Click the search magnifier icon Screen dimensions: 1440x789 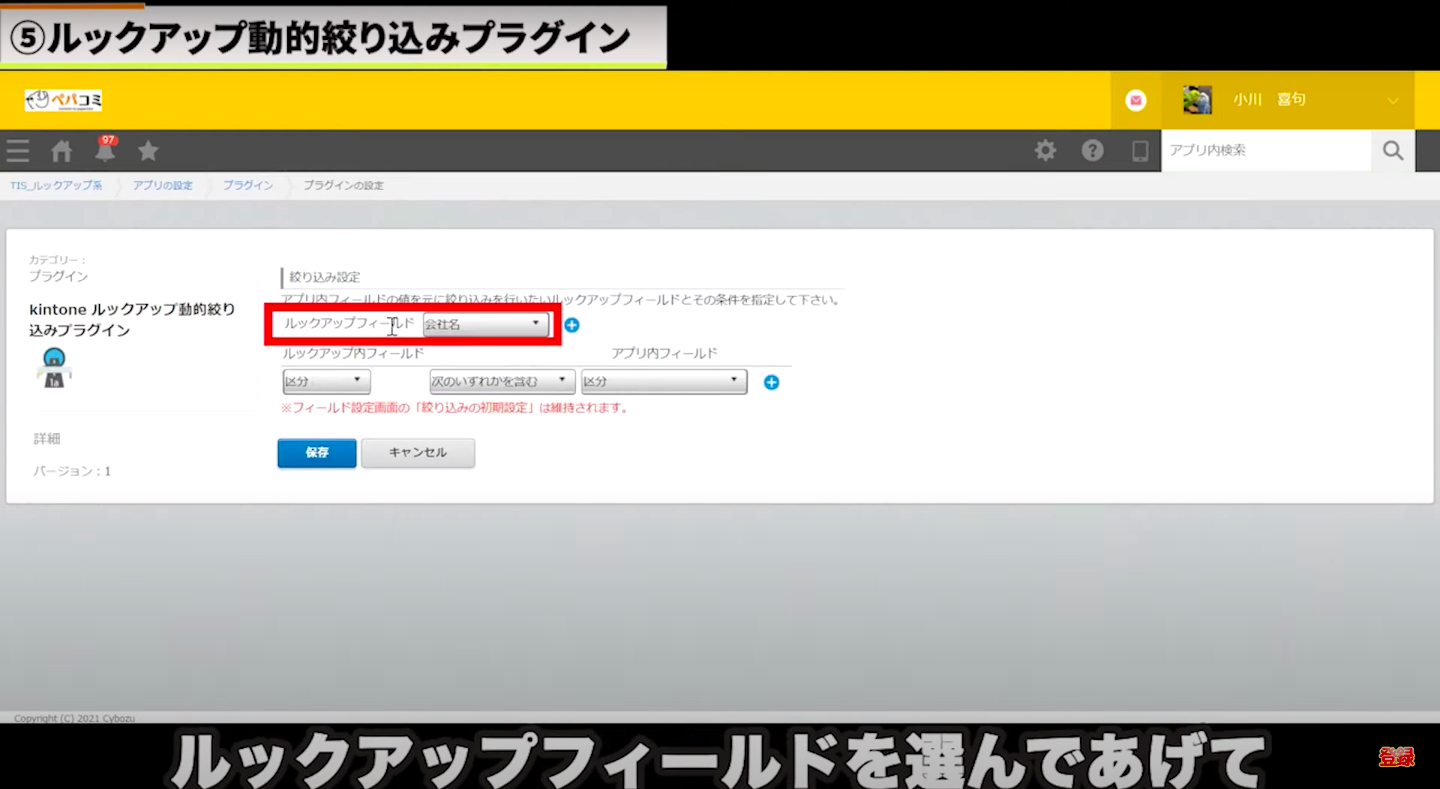(x=1392, y=151)
